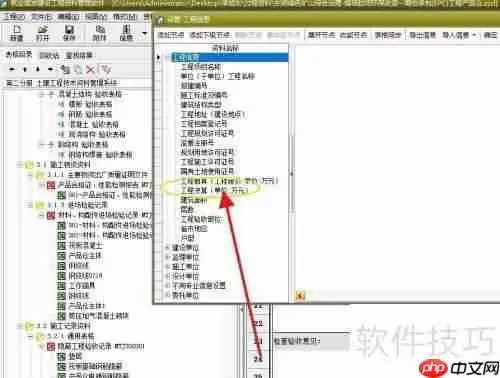
Task: Click the 资料名称 column header in the dialog
Action: pos(226,48)
